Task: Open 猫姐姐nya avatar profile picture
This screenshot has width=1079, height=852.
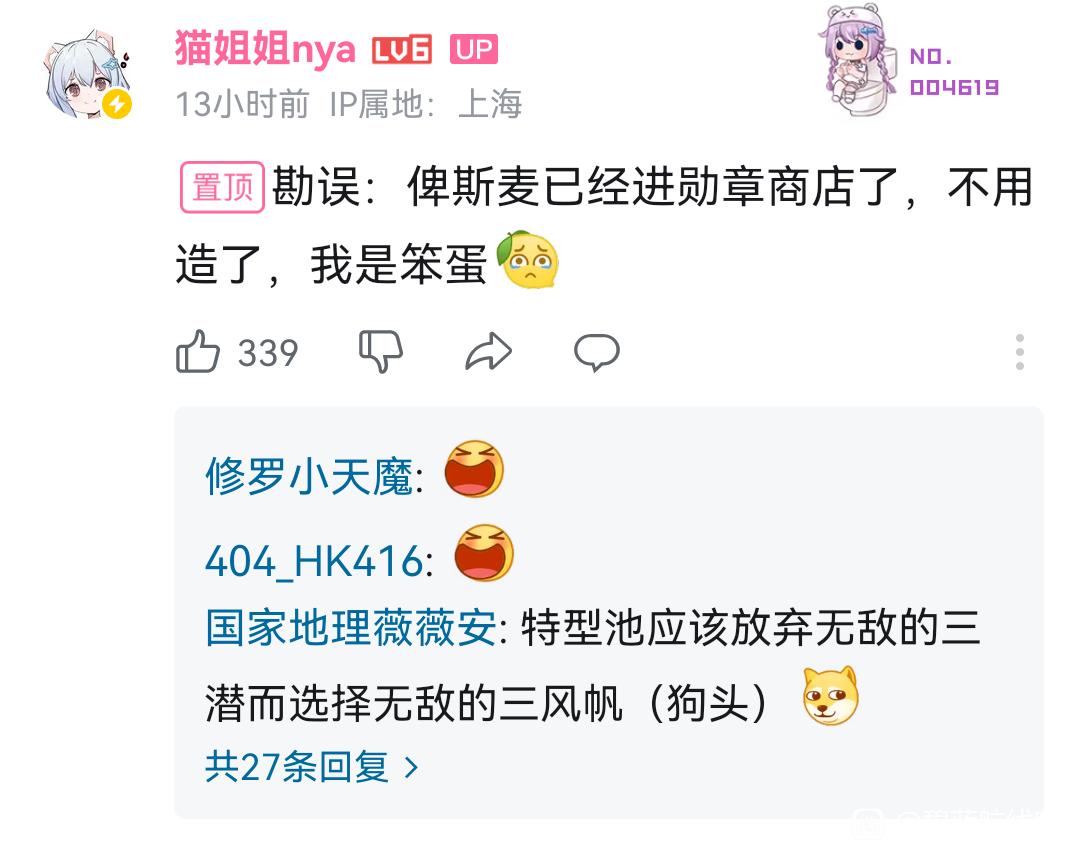Action: pos(86,74)
